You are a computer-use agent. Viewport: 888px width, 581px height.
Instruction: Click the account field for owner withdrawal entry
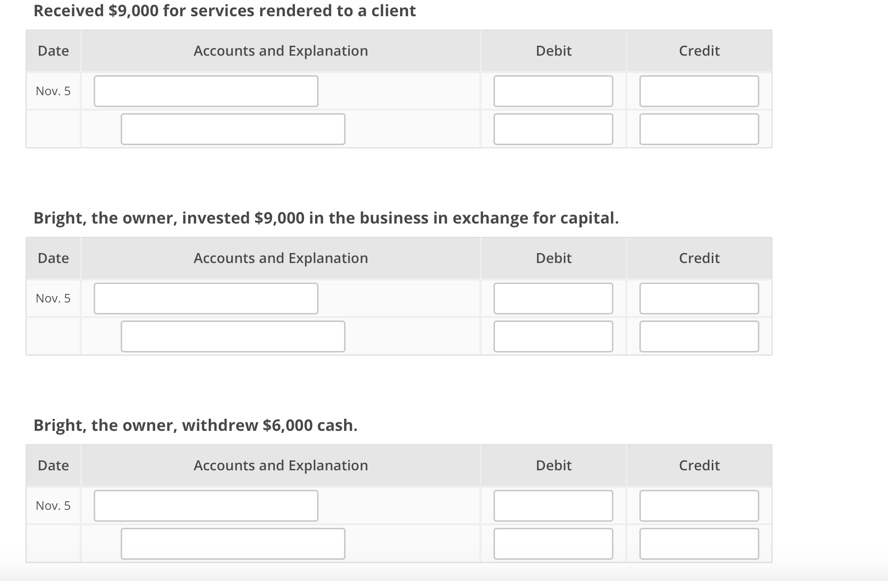pos(205,505)
